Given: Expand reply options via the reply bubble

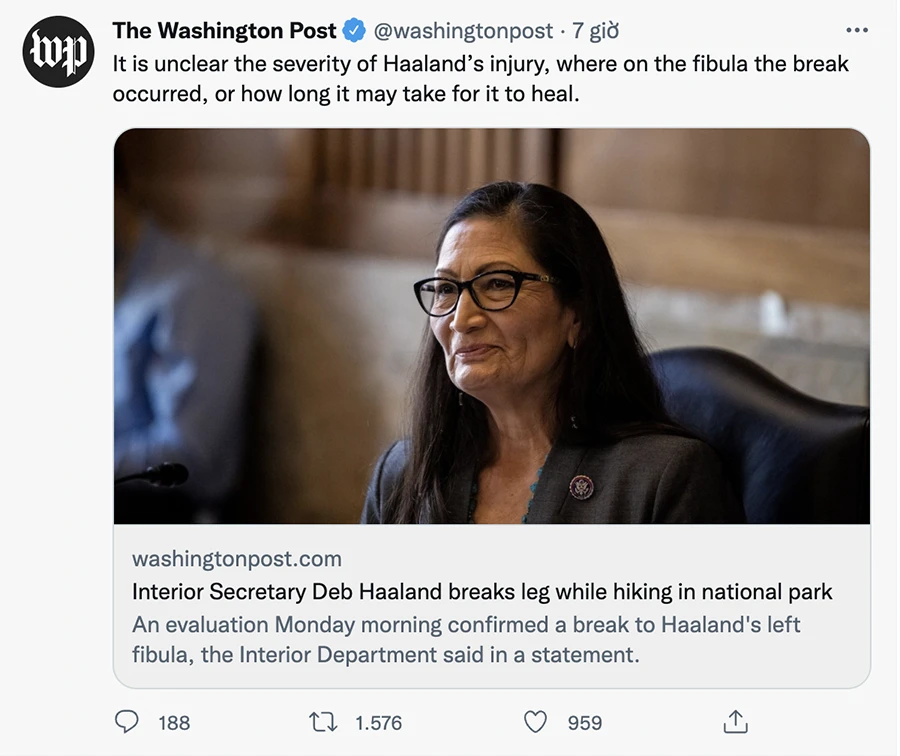Looking at the screenshot, I should point(127,722).
